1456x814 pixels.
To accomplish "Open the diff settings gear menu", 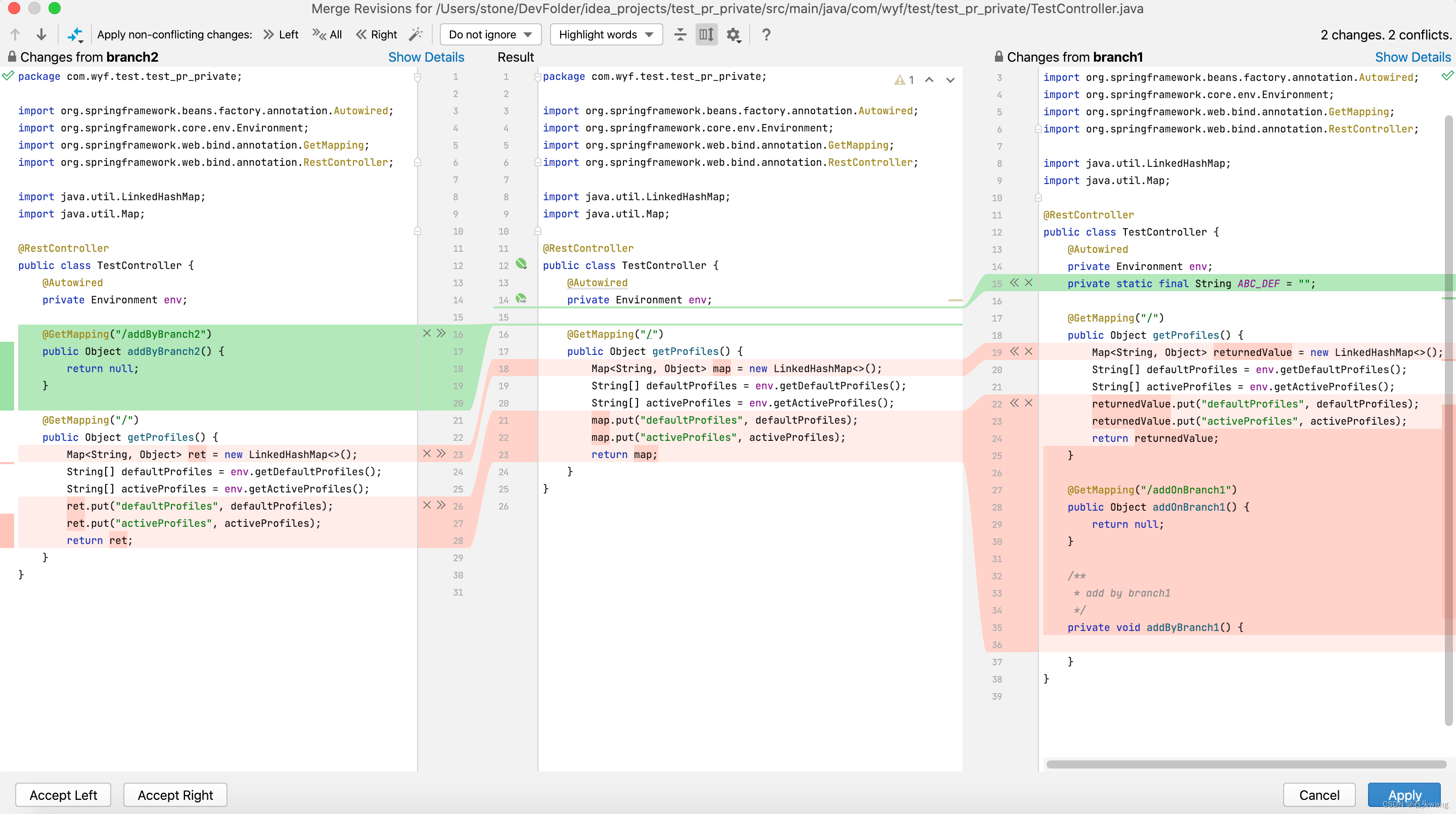I will tap(733, 34).
